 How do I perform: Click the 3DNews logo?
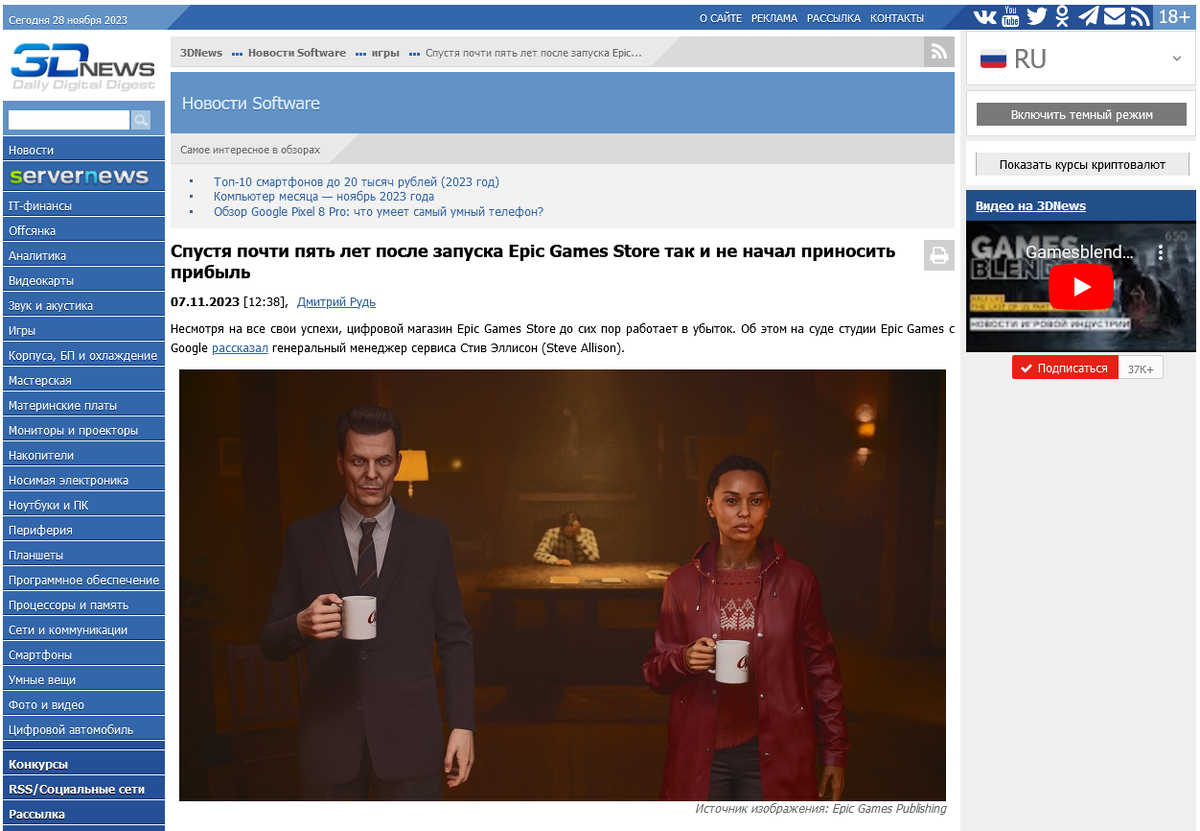(x=83, y=67)
